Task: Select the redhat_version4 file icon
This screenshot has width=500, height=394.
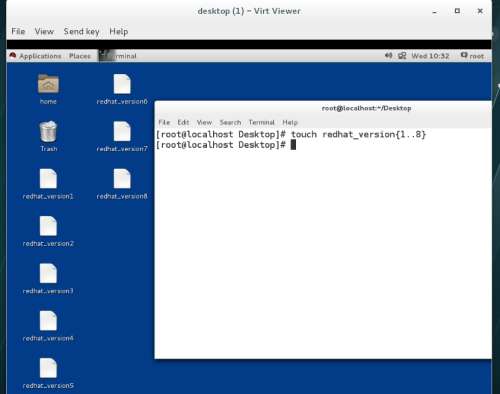Action: (48, 321)
